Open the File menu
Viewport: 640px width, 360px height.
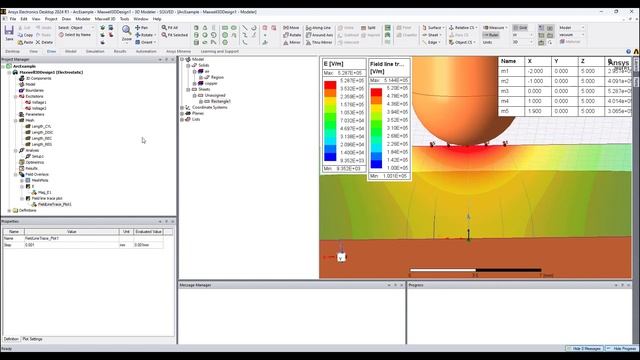click(13, 19)
